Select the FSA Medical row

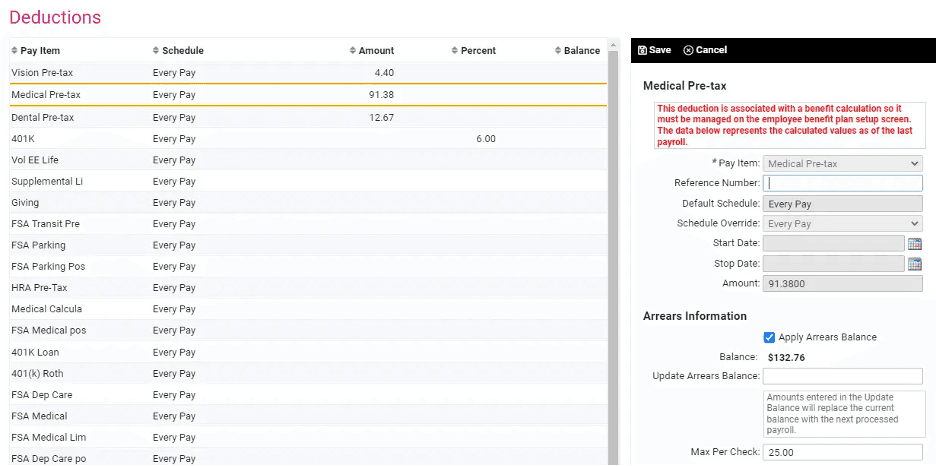click(x=309, y=416)
